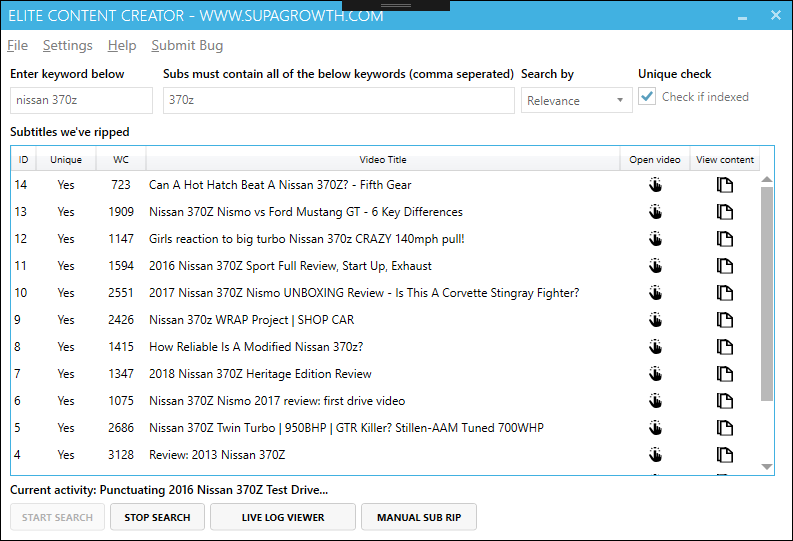This screenshot has height=541, width=793.
Task: Expand the Search by Relevance dropdown
Action: [577, 100]
